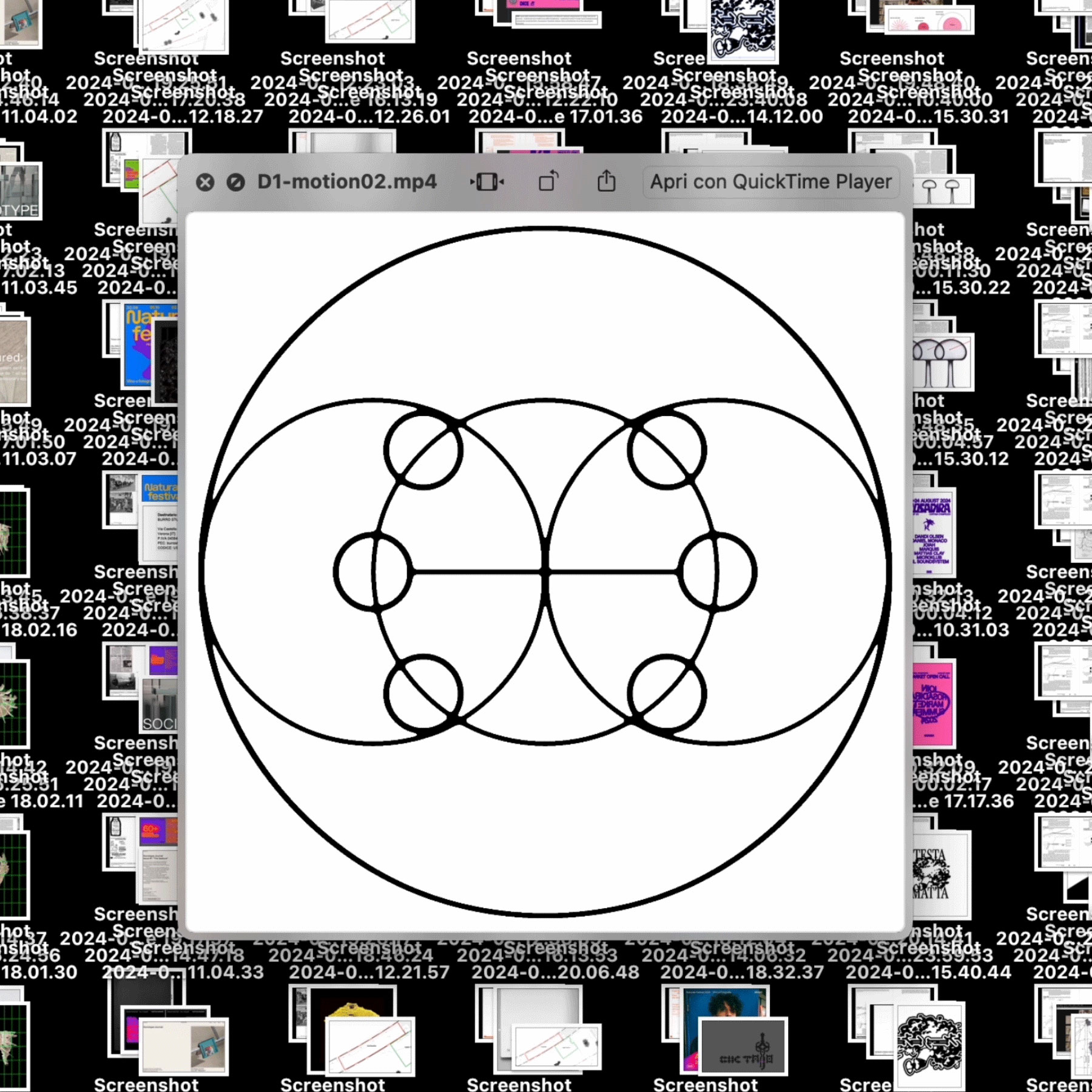Select the file labeled 2024-0...12.21.57
1092x1092 pixels.
point(369,972)
